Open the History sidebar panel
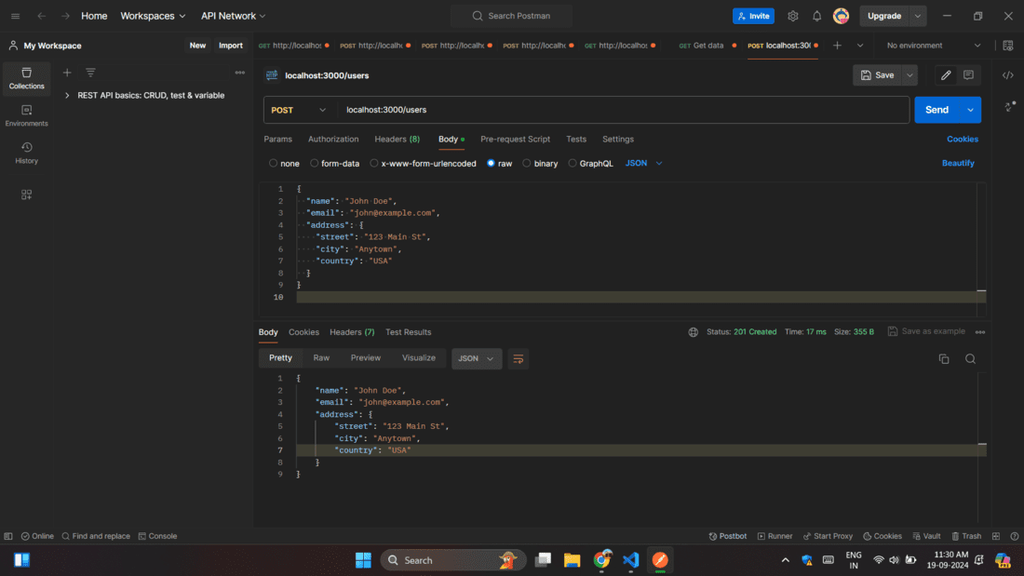Viewport: 1024px width, 576px height. pyautogui.click(x=26, y=152)
